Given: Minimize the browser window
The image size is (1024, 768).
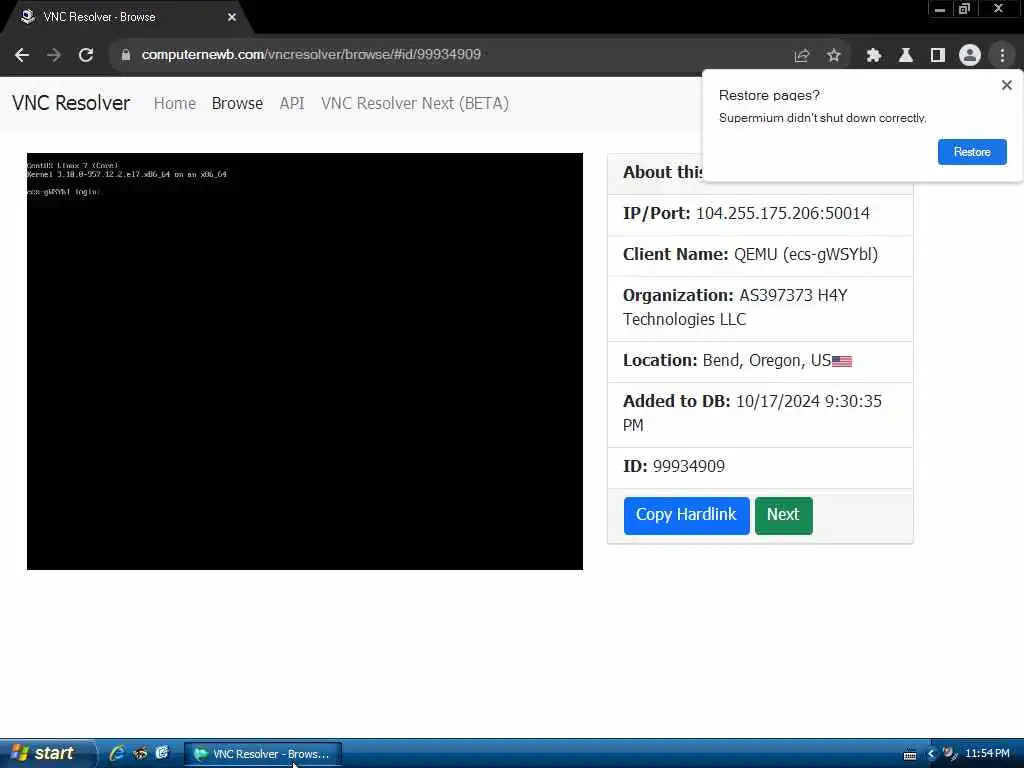Looking at the screenshot, I should coord(940,9).
